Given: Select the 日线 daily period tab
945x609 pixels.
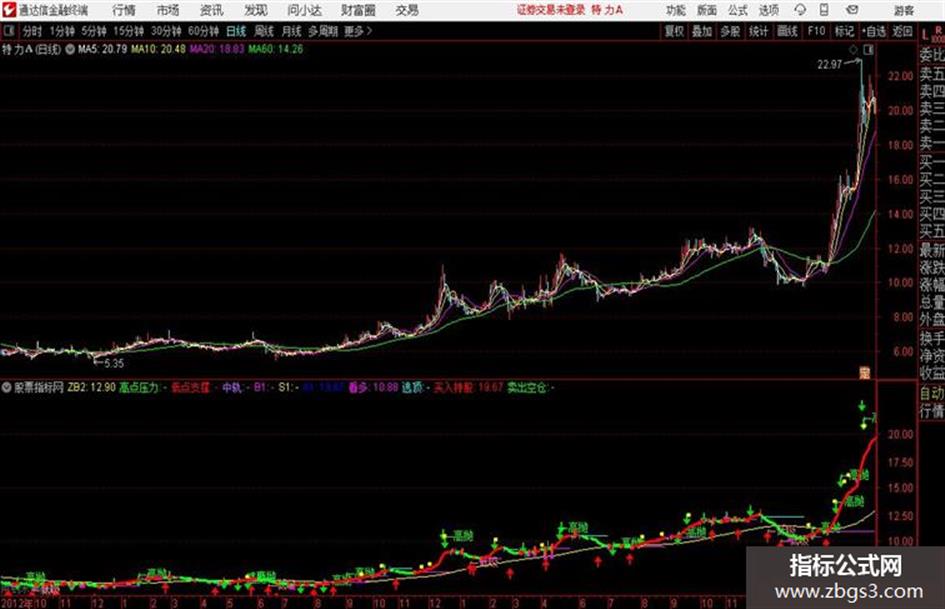Looking at the screenshot, I should (x=236, y=31).
